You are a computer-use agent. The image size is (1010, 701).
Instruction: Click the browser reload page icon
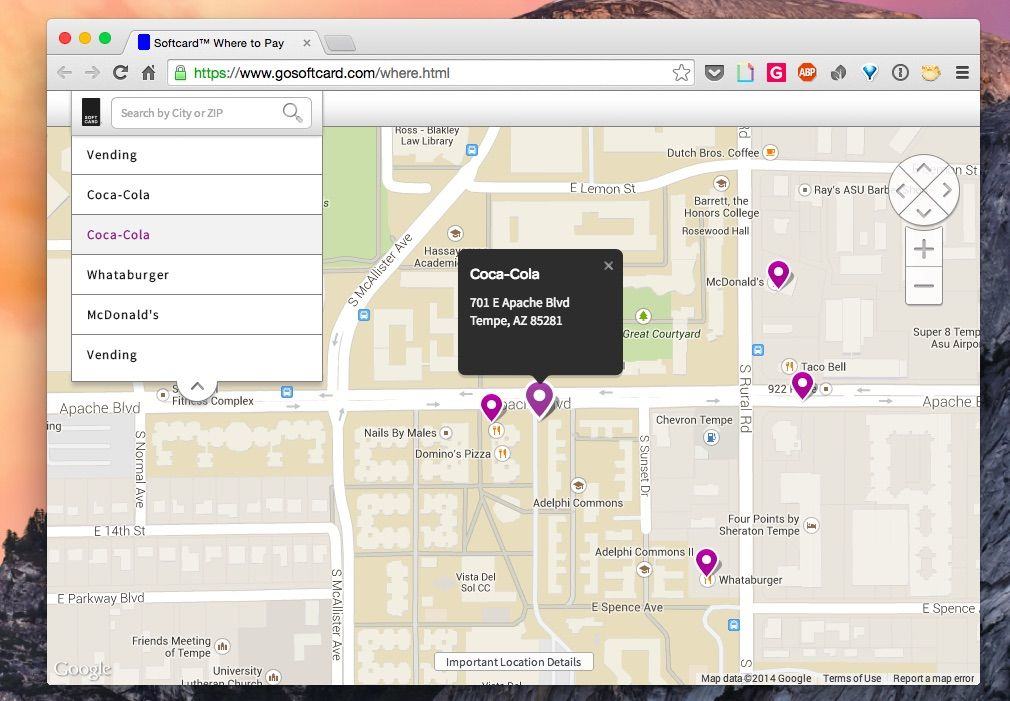click(x=120, y=73)
